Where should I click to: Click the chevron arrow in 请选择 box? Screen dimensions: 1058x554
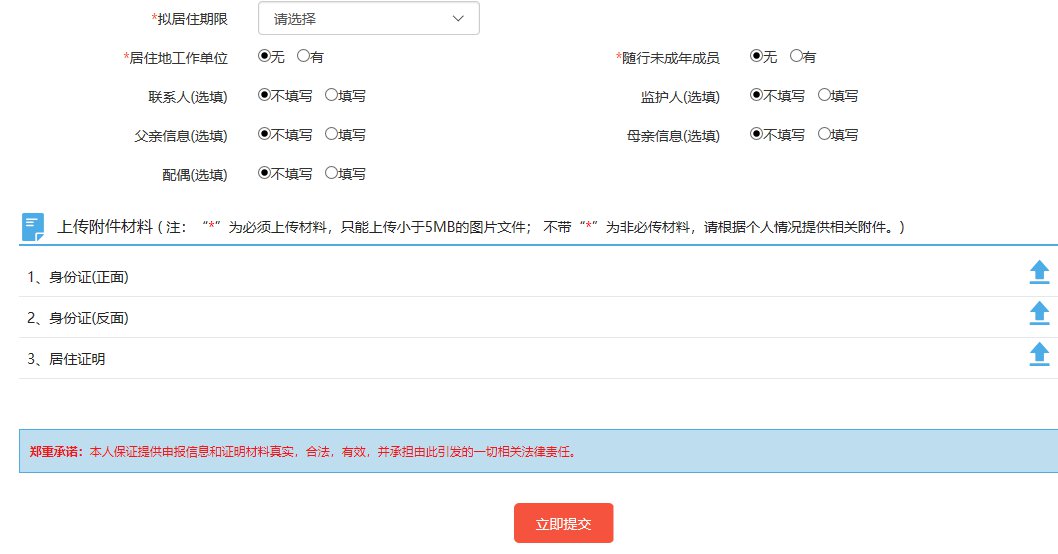click(x=458, y=19)
